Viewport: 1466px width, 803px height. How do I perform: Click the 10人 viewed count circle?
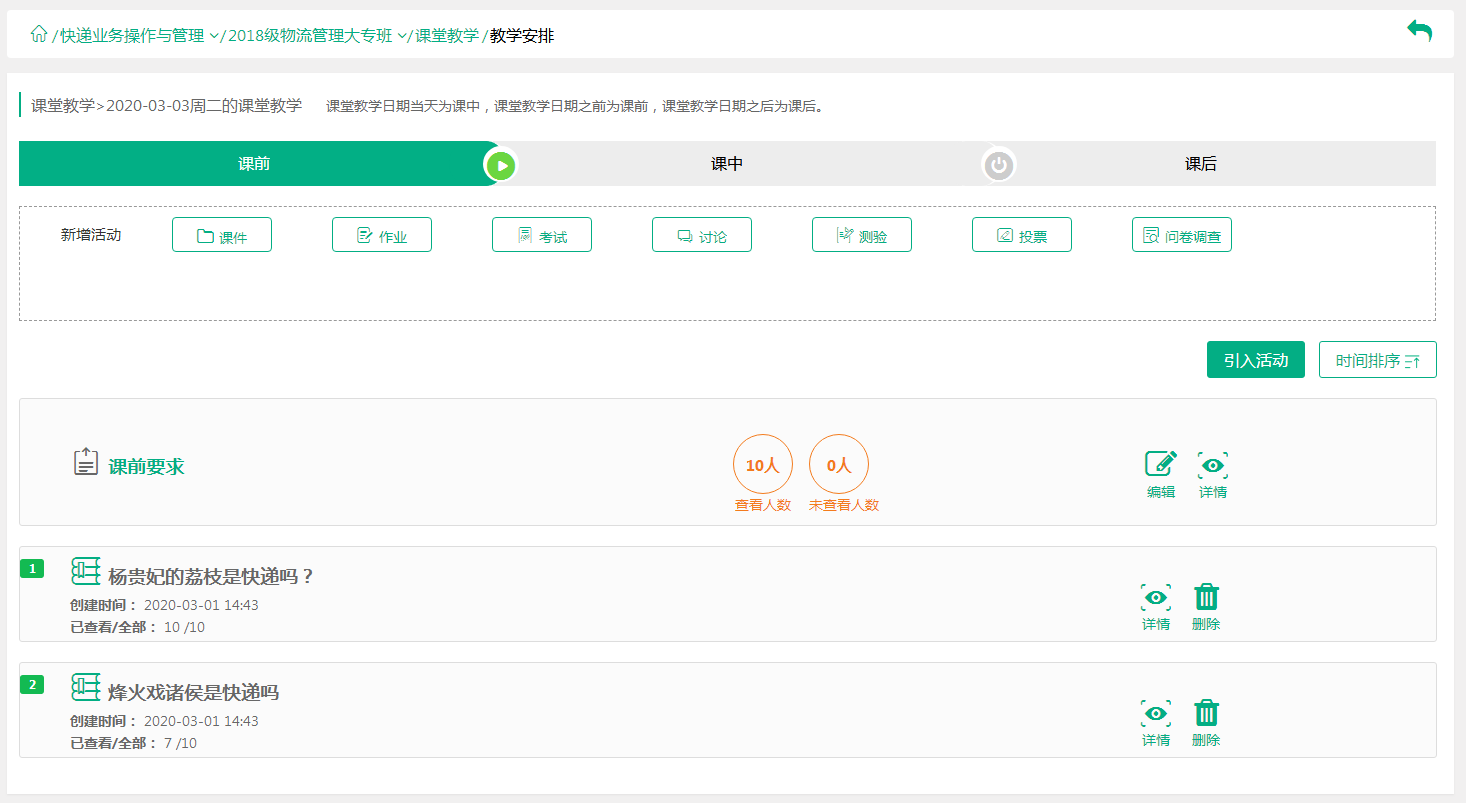(762, 465)
